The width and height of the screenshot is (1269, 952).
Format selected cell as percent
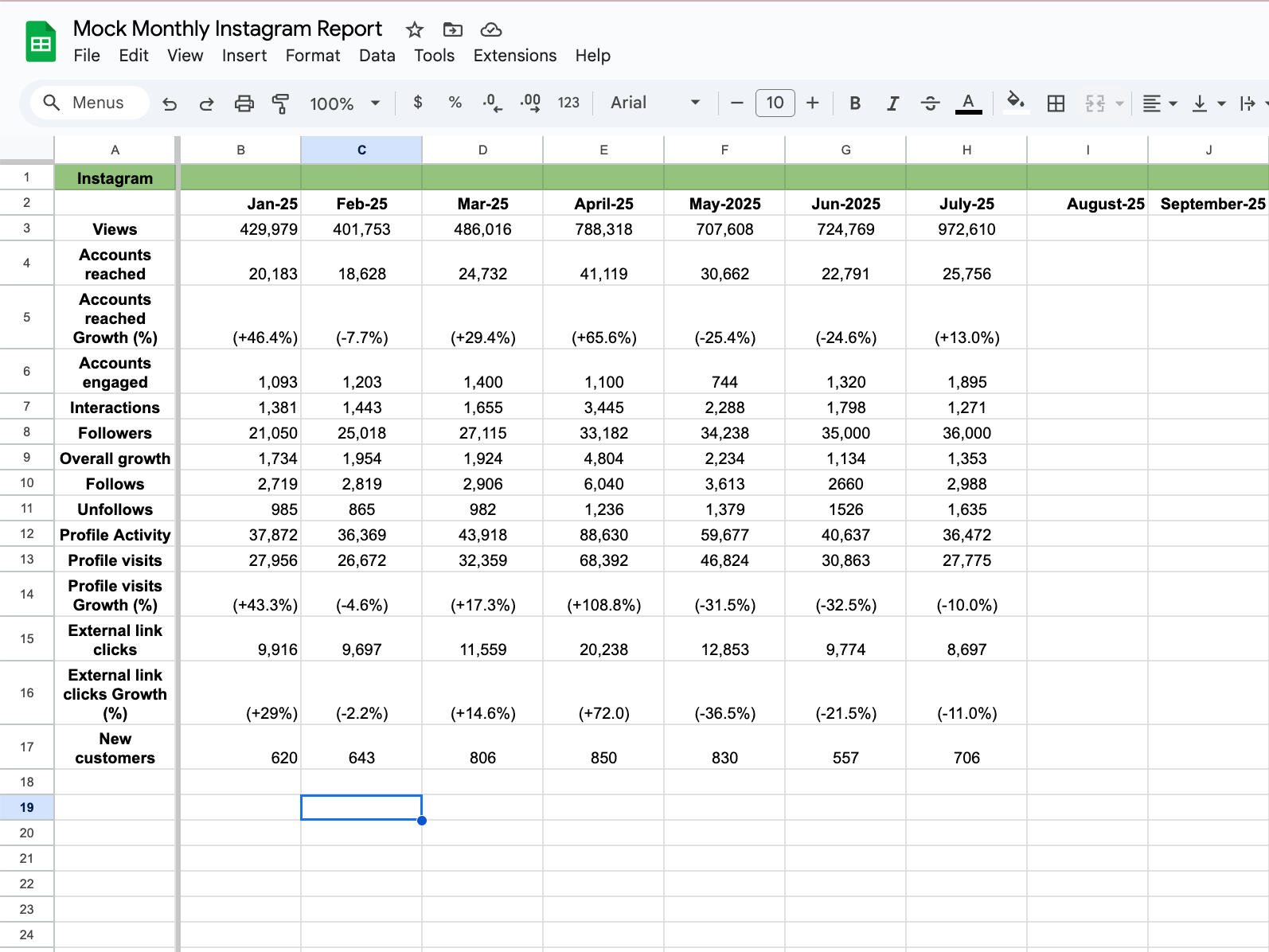[x=455, y=103]
